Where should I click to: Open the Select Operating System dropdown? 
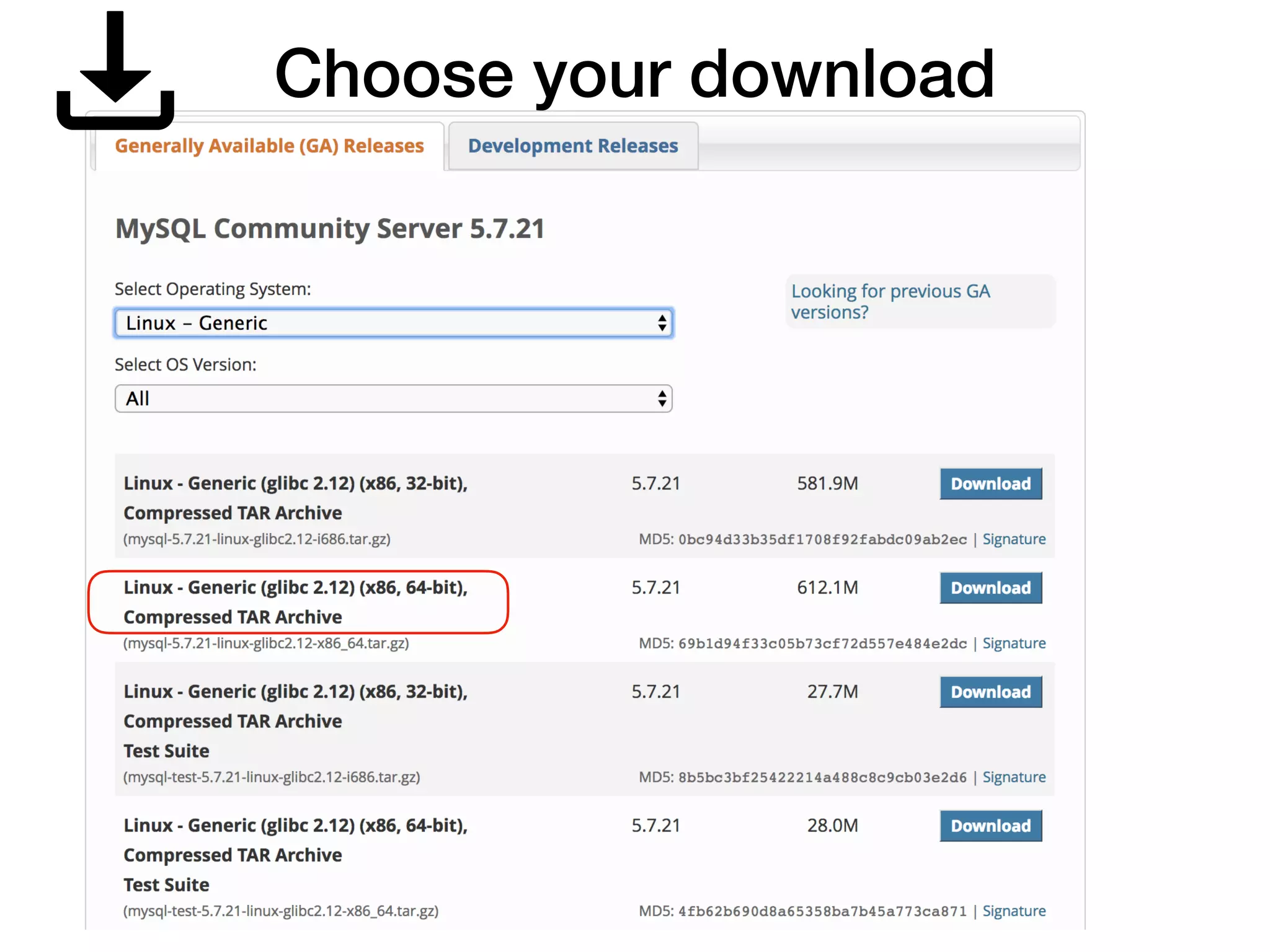(393, 323)
